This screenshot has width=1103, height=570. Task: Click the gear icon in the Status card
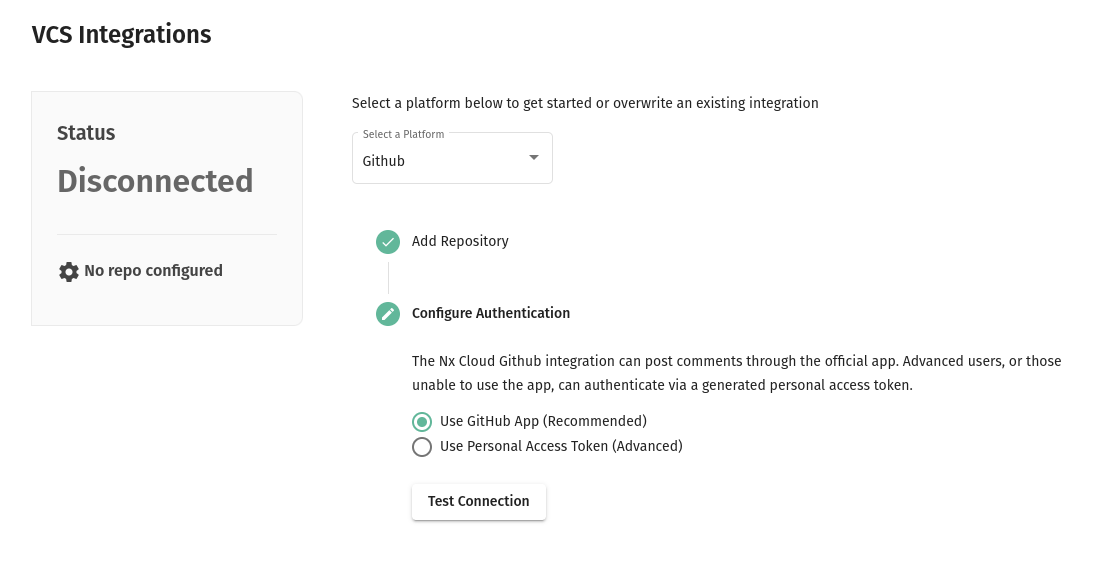tap(69, 271)
